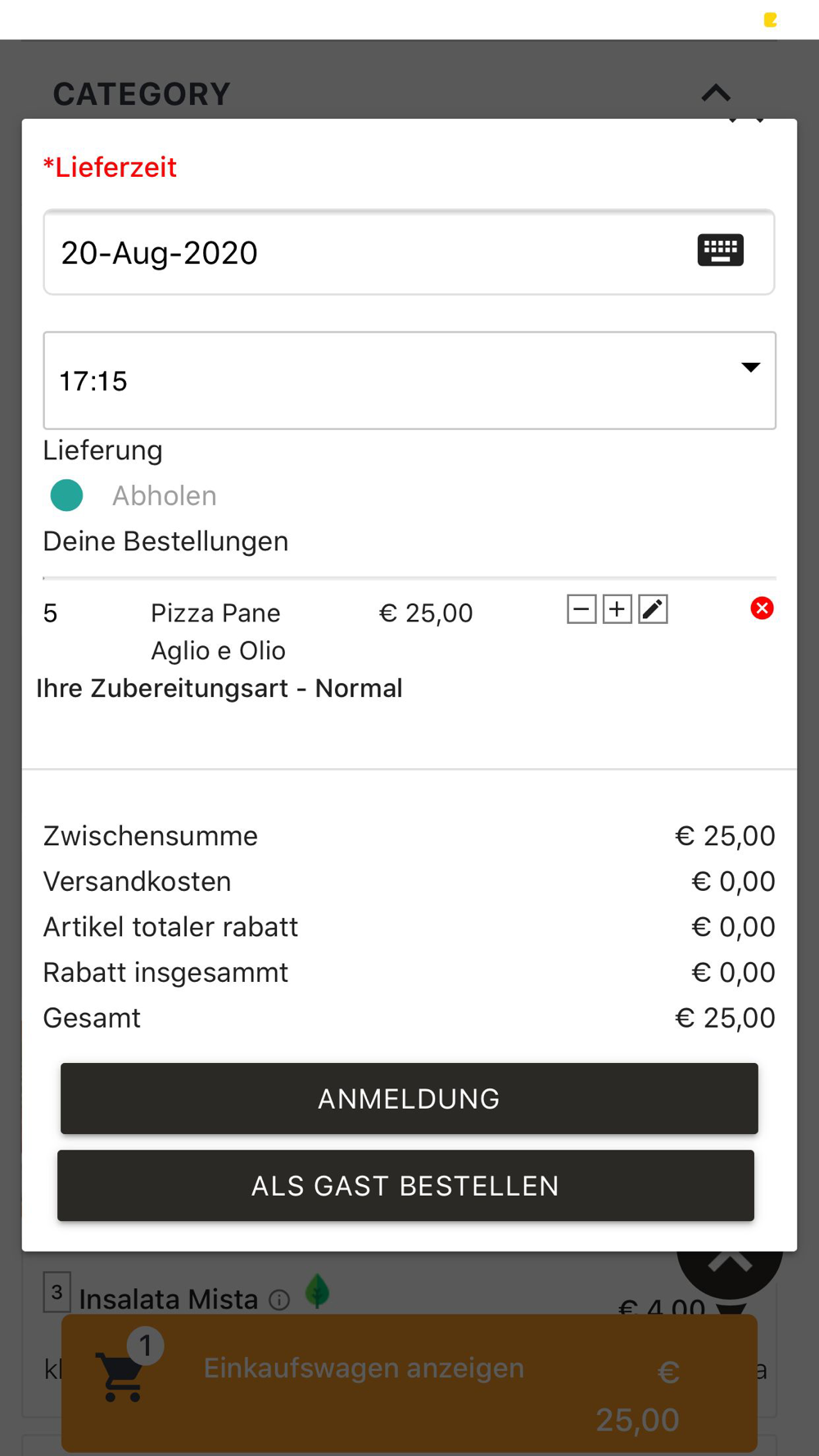Order as guest via ALS GAST BESTELLEN

point(405,1185)
